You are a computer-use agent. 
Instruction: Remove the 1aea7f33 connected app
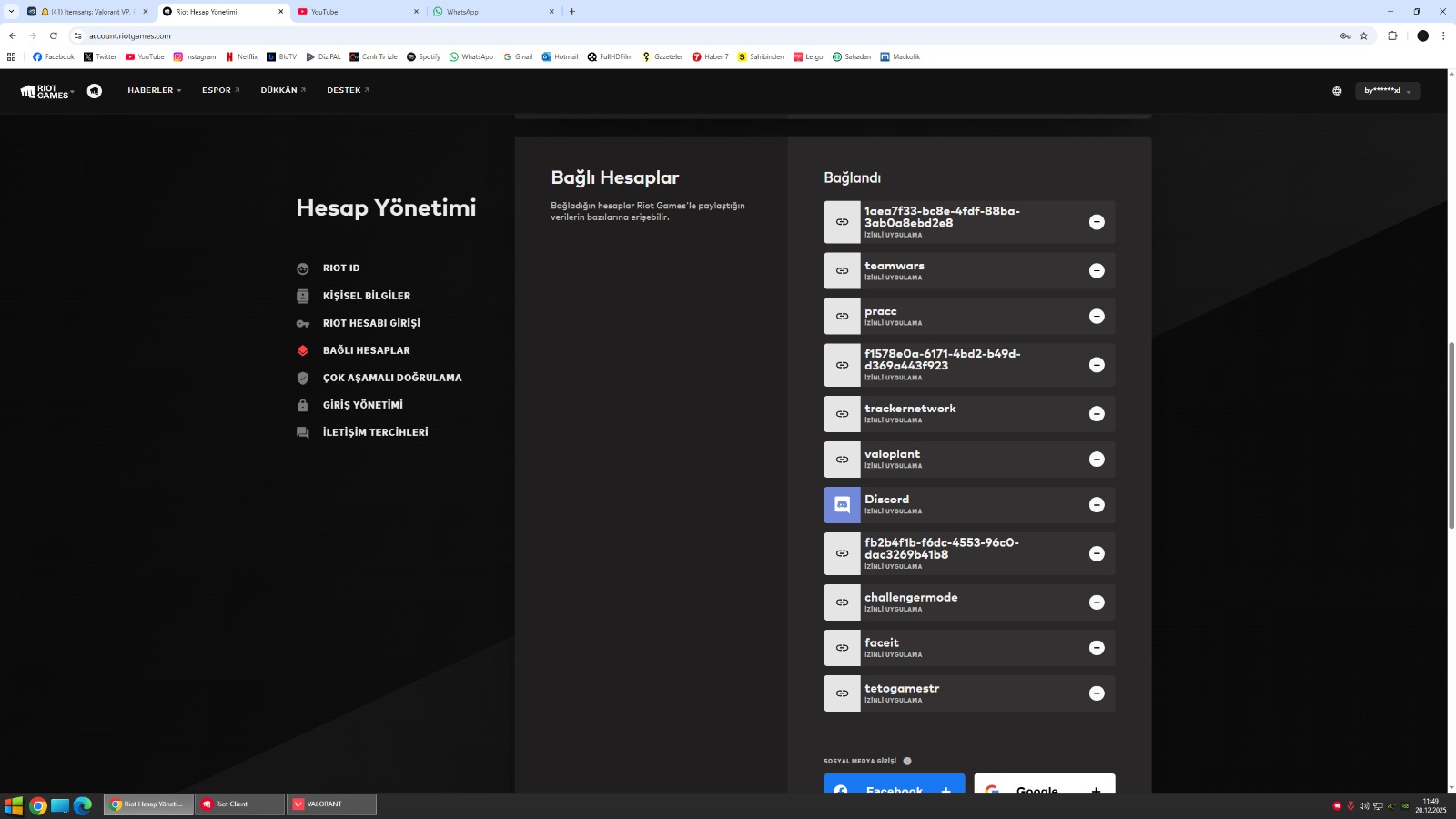point(1097,222)
